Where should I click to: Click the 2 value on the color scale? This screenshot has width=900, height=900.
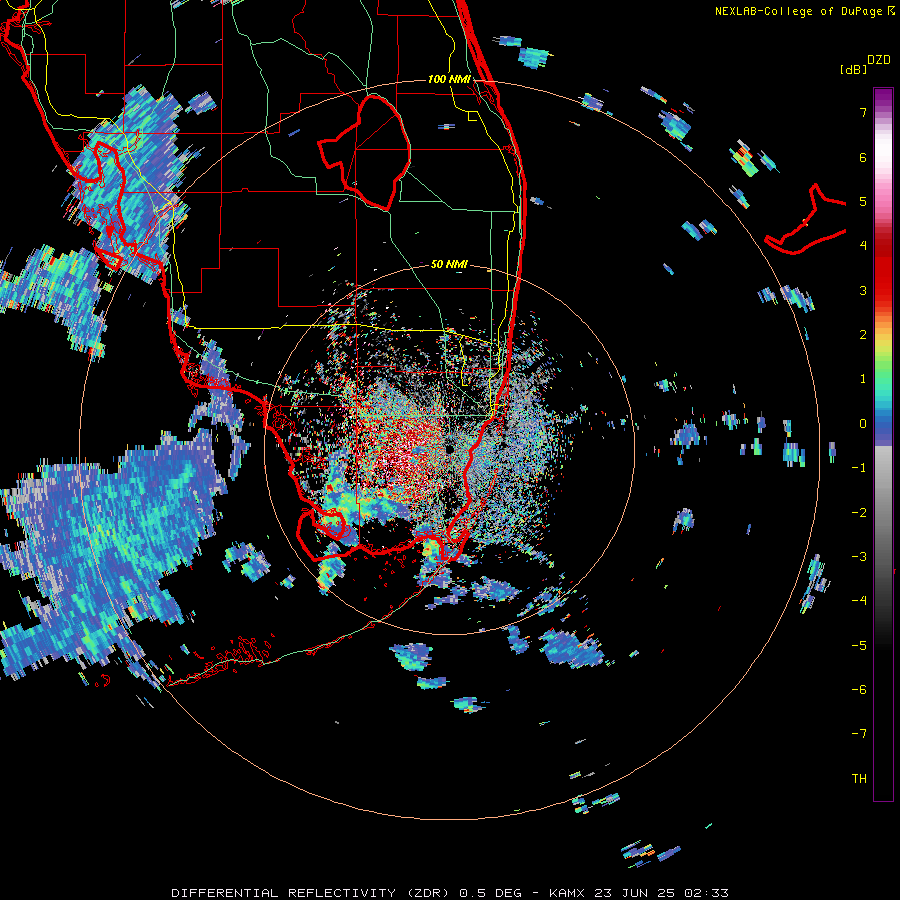[863, 335]
